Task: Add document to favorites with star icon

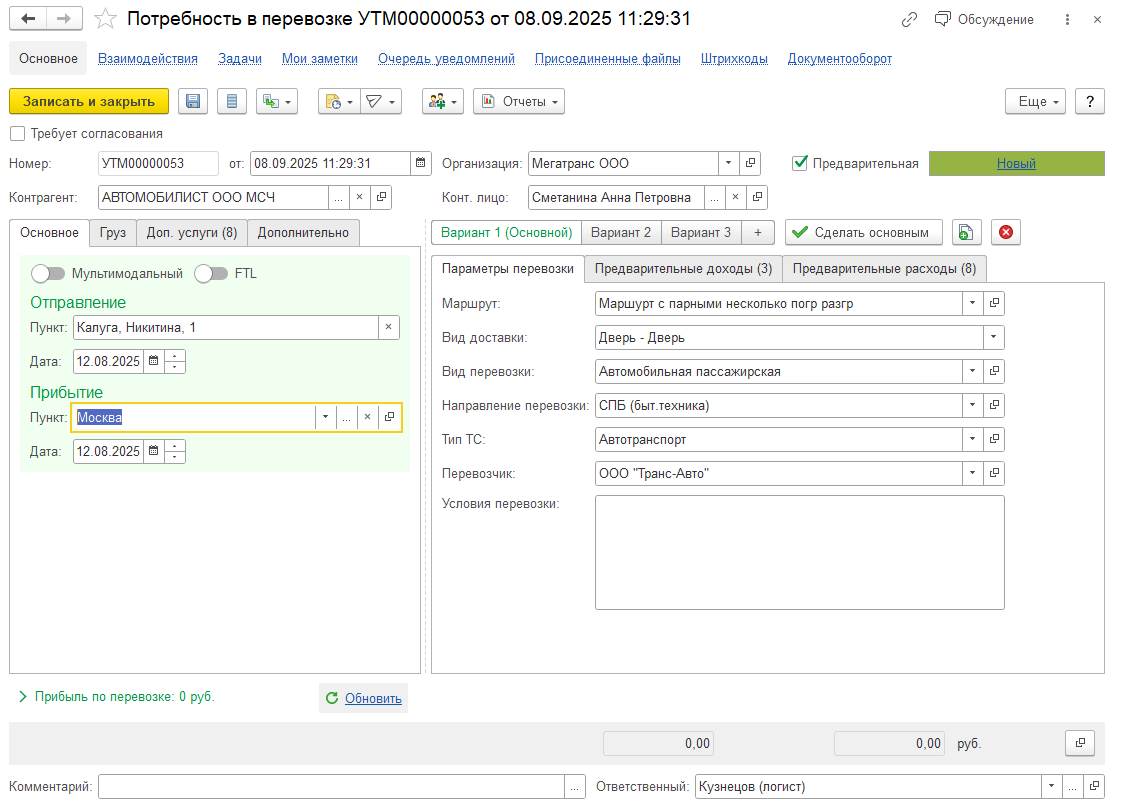Action: coord(104,19)
